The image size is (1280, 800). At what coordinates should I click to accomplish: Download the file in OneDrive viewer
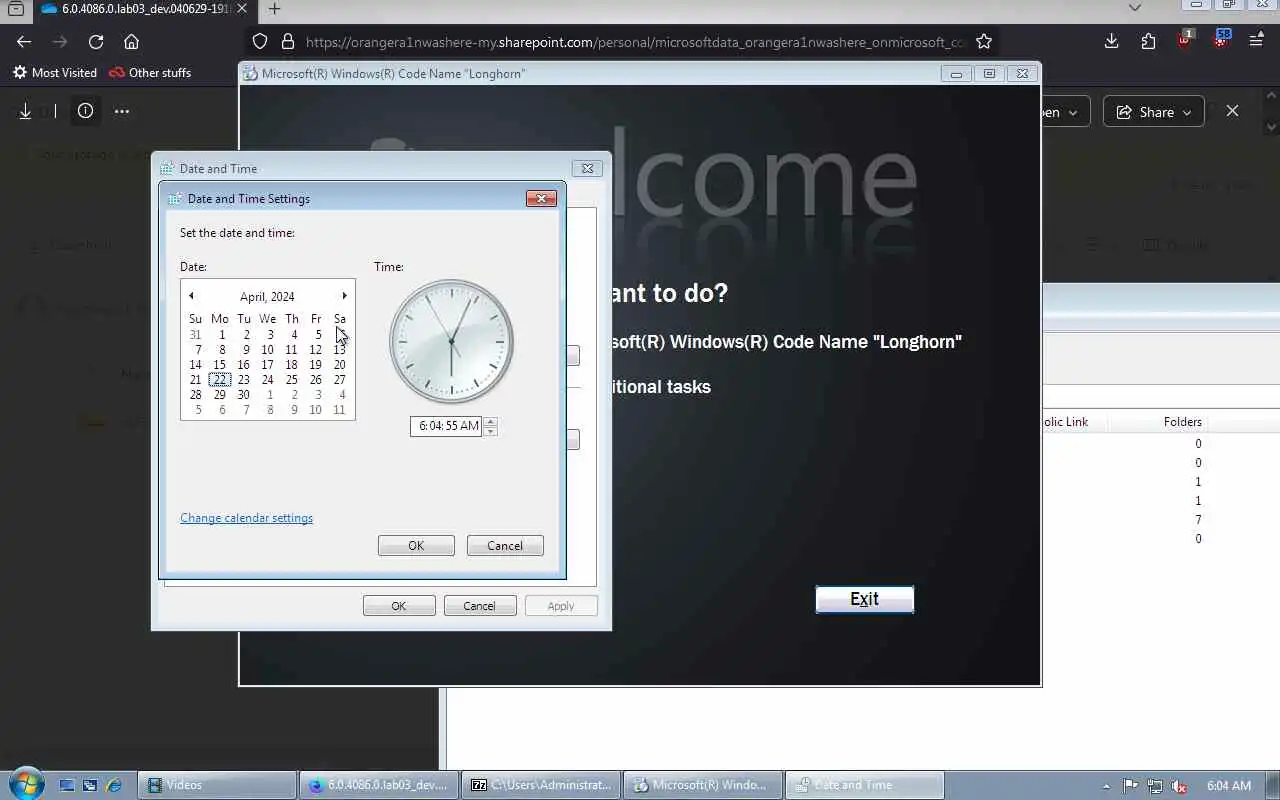tap(26, 111)
